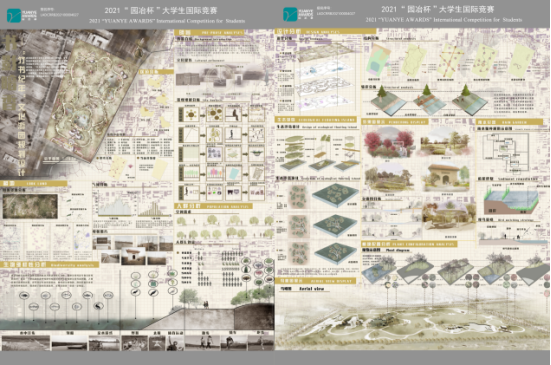
Task: Click the brown radial circle concept diagram
Action: 191,115
